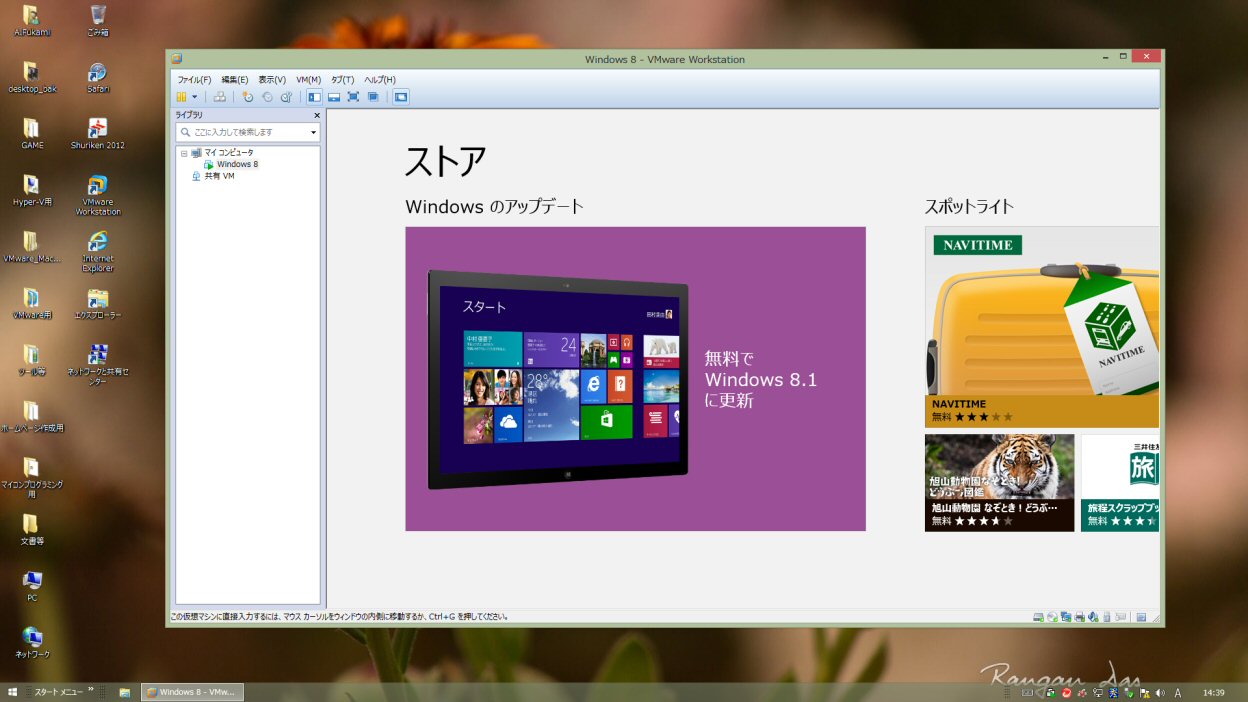Click the Windows Start button on taskbar

coord(13,692)
